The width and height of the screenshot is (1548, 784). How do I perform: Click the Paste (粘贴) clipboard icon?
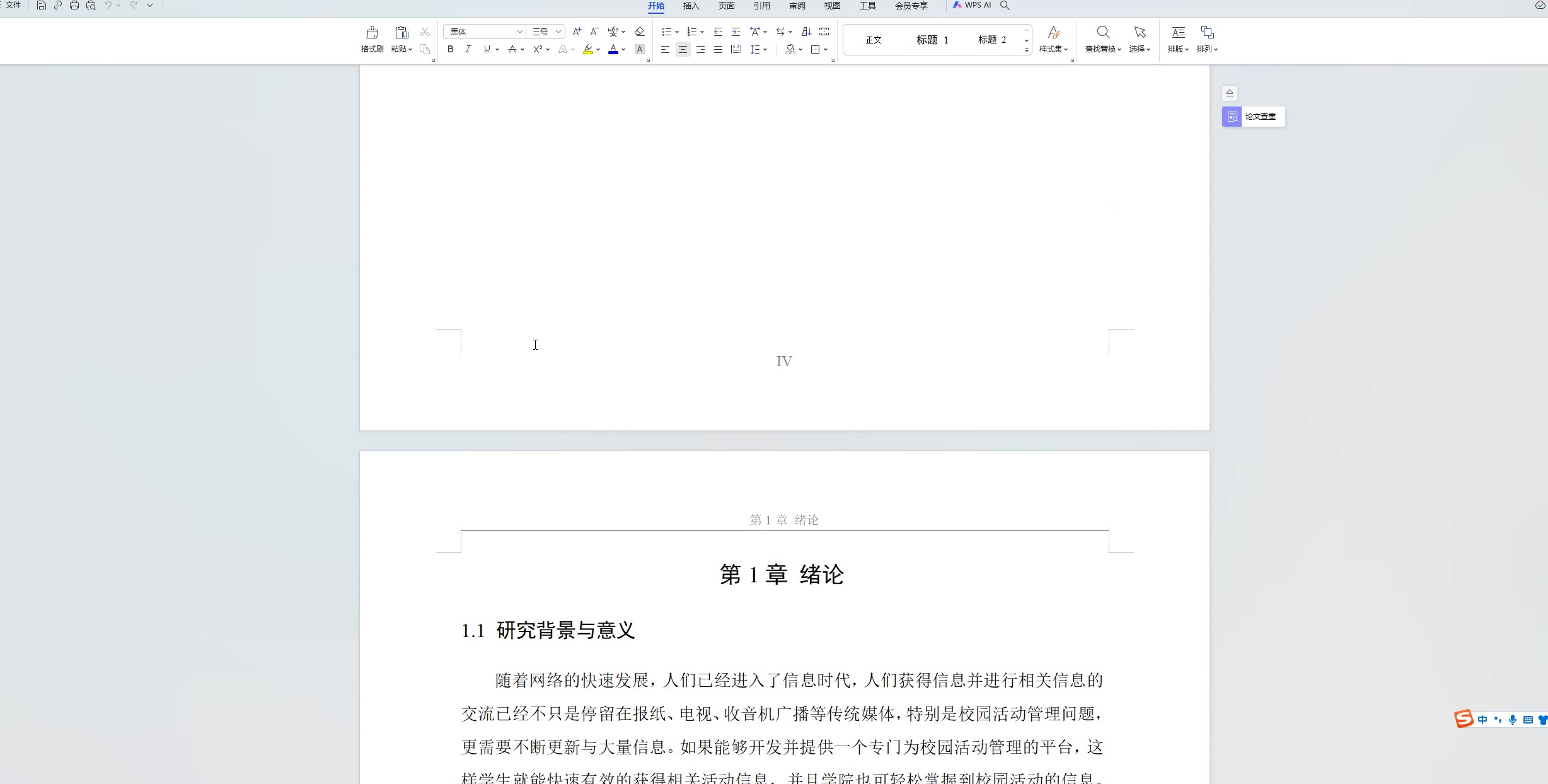(401, 32)
